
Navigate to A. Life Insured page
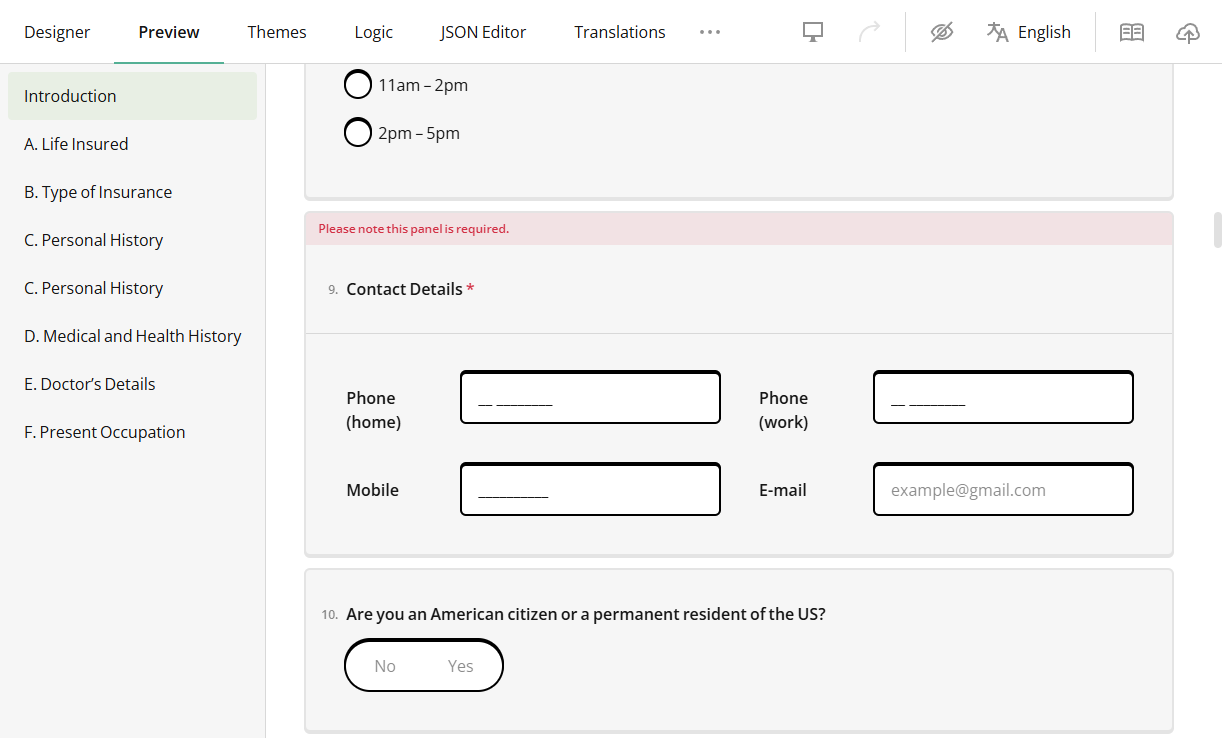[76, 144]
